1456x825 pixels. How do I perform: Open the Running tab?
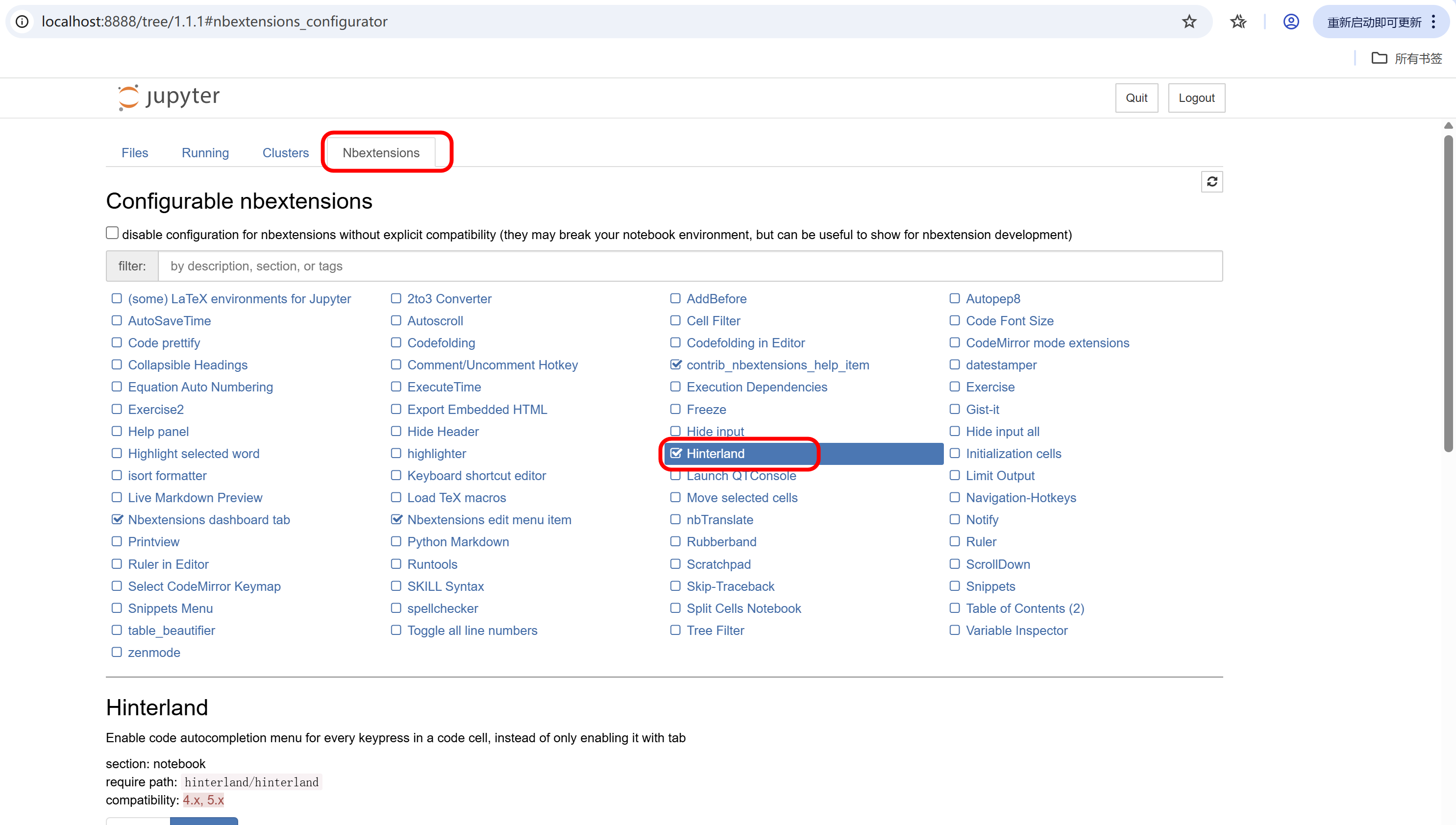click(205, 153)
